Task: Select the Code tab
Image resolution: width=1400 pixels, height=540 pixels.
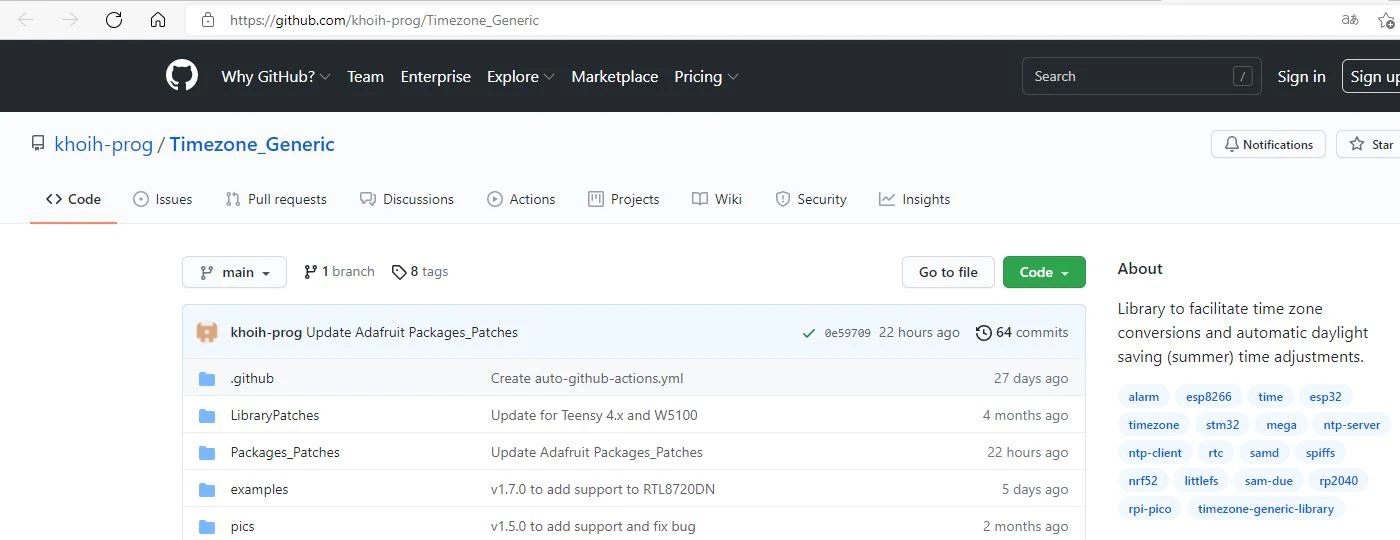Action: coord(74,199)
